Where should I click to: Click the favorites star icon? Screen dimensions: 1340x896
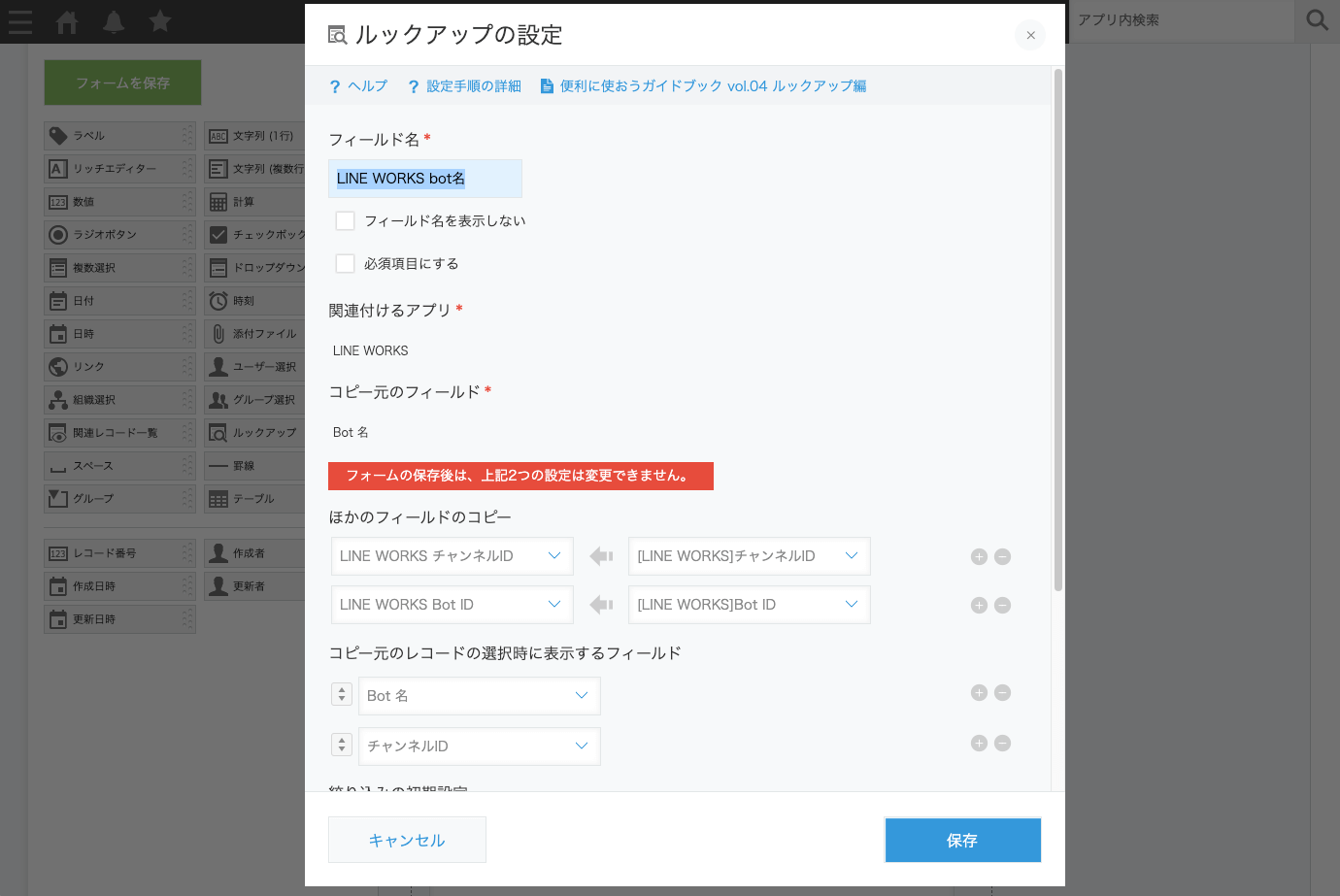160,20
